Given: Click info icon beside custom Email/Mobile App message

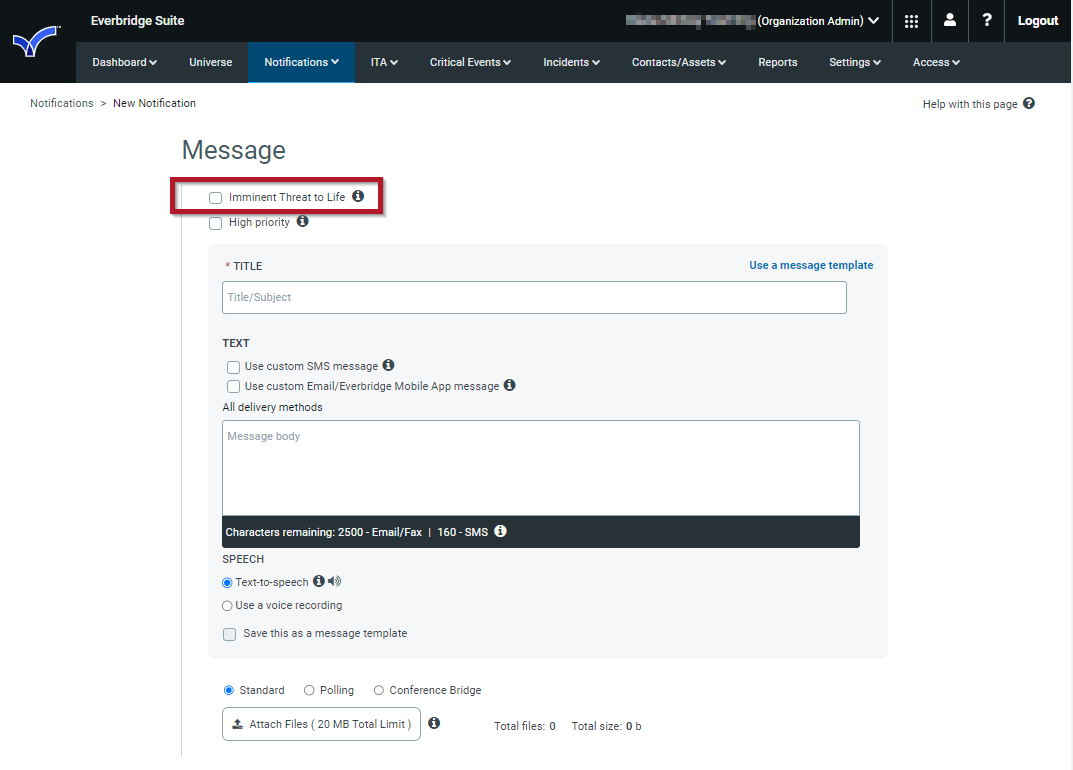Looking at the screenshot, I should pos(509,385).
